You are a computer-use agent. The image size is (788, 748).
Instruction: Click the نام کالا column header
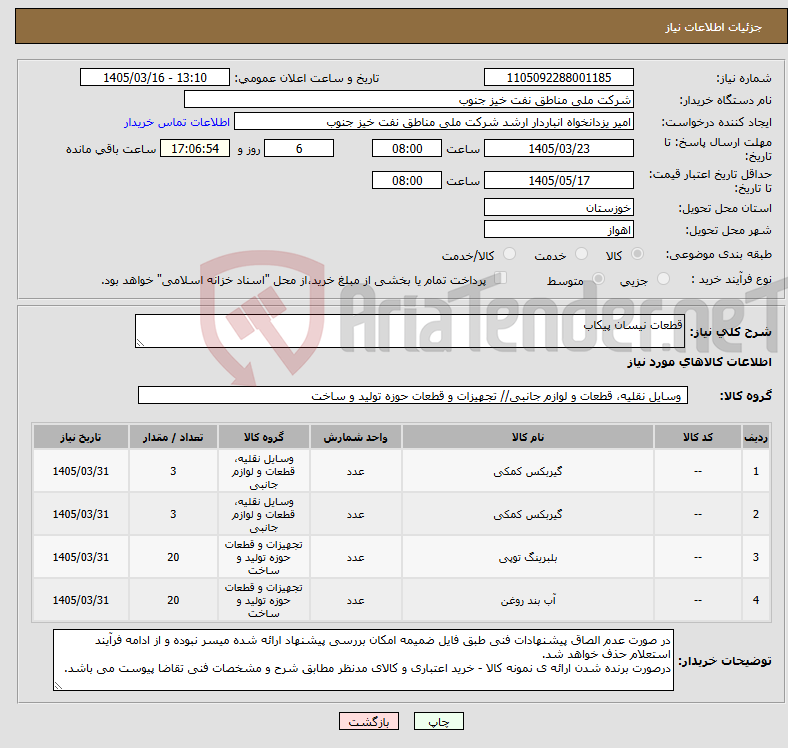click(528, 437)
